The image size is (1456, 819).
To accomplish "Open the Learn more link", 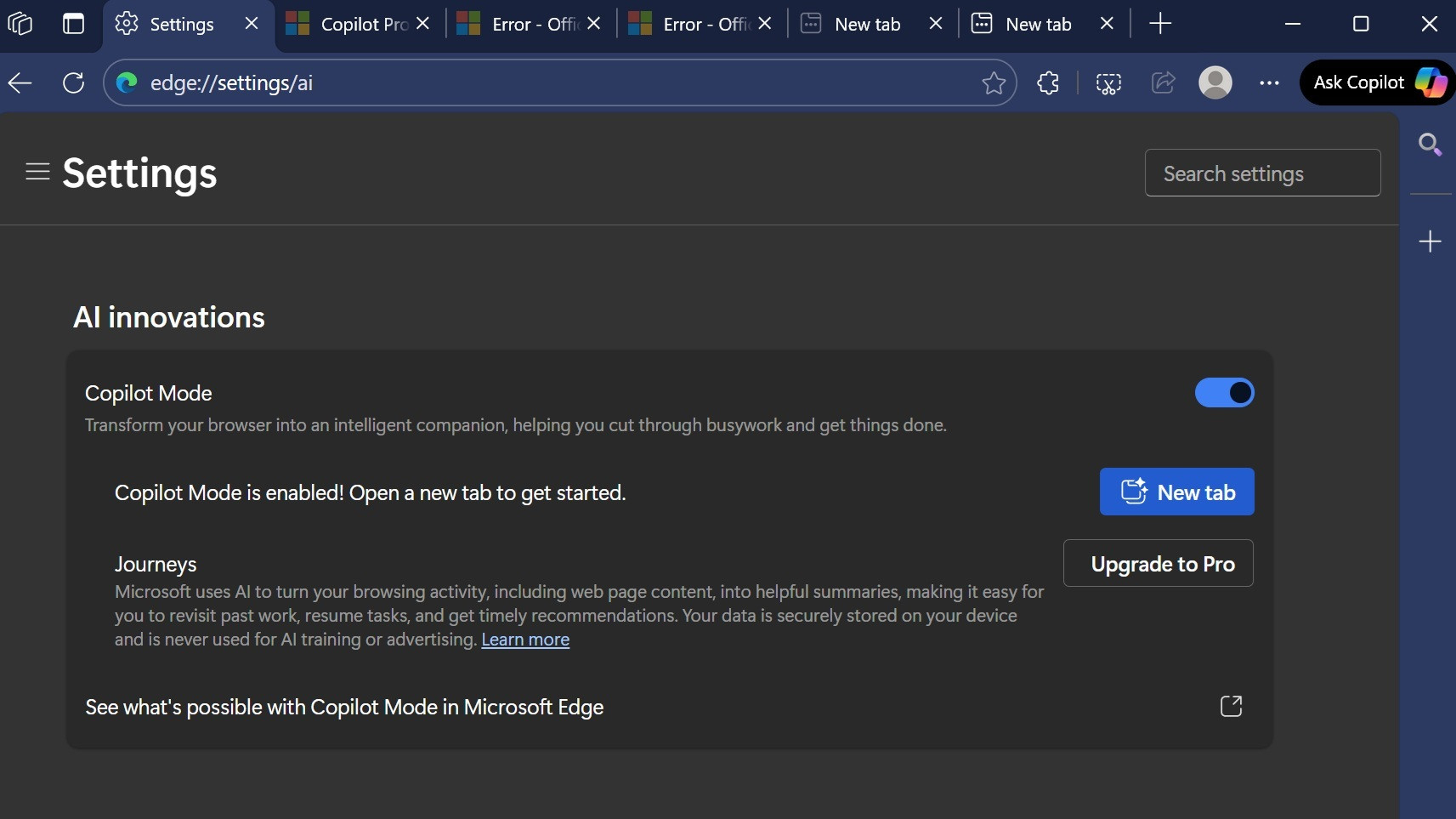I will click(525, 640).
